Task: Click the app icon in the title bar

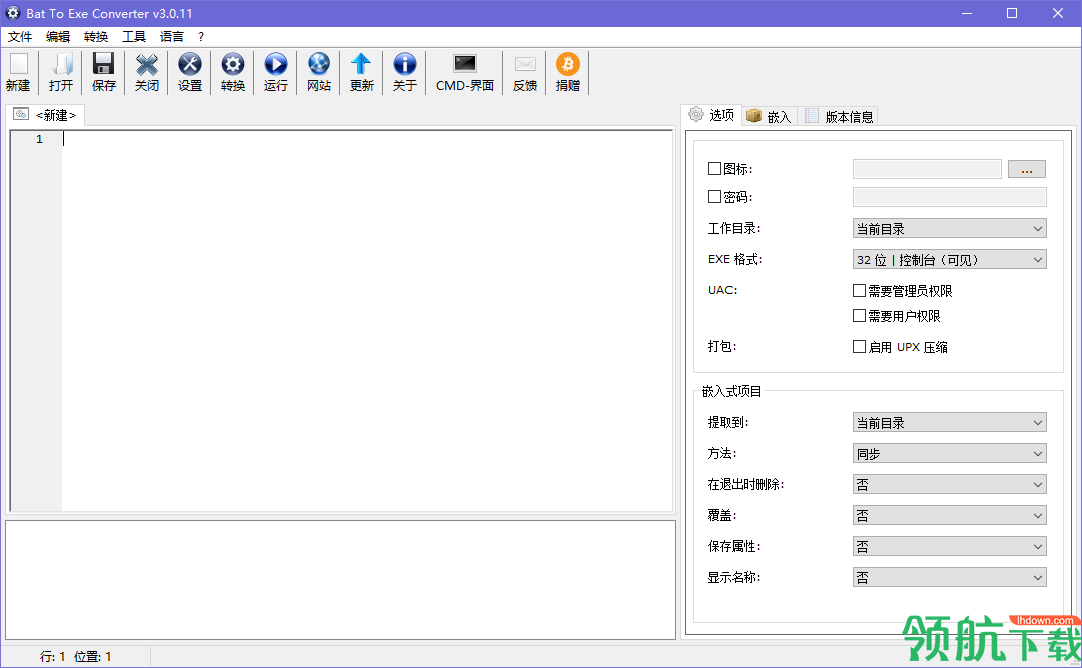Action: pyautogui.click(x=12, y=13)
